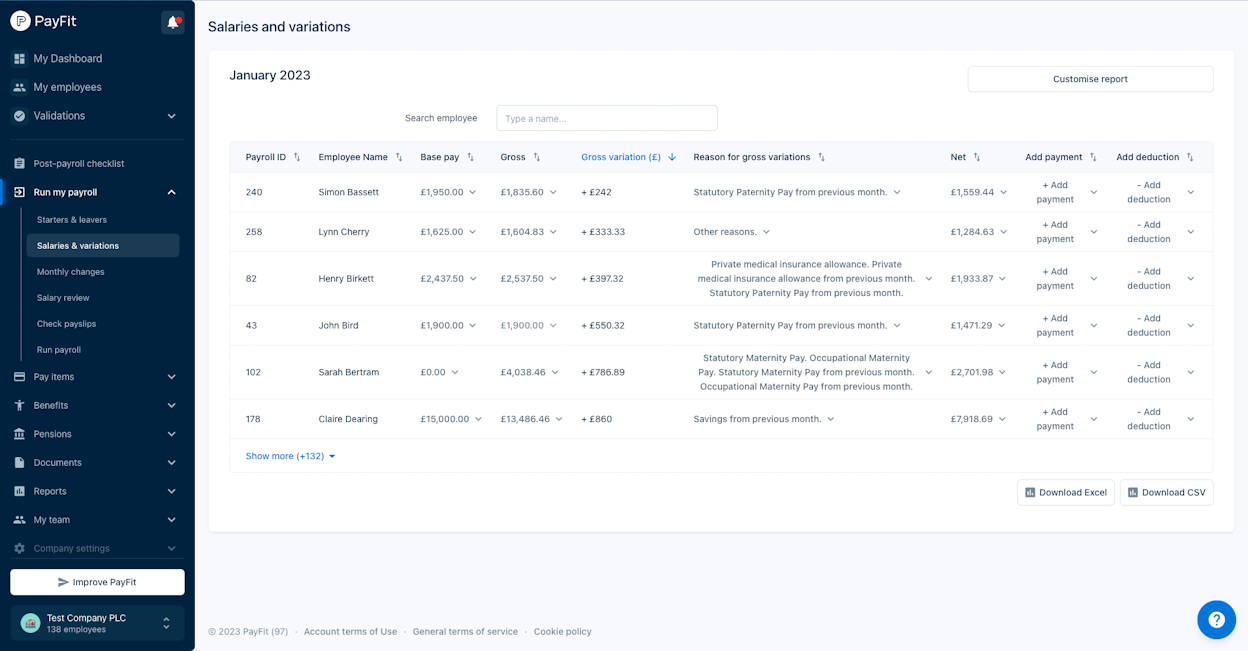Click the Customise report button
Image resolution: width=1248 pixels, height=651 pixels.
tap(1090, 79)
